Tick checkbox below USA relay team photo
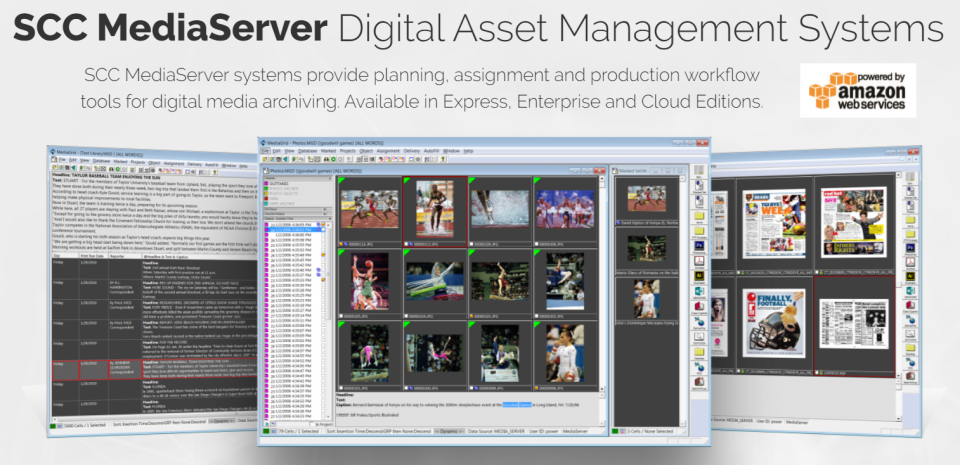Viewport: 960px width, 465px height. [536, 244]
